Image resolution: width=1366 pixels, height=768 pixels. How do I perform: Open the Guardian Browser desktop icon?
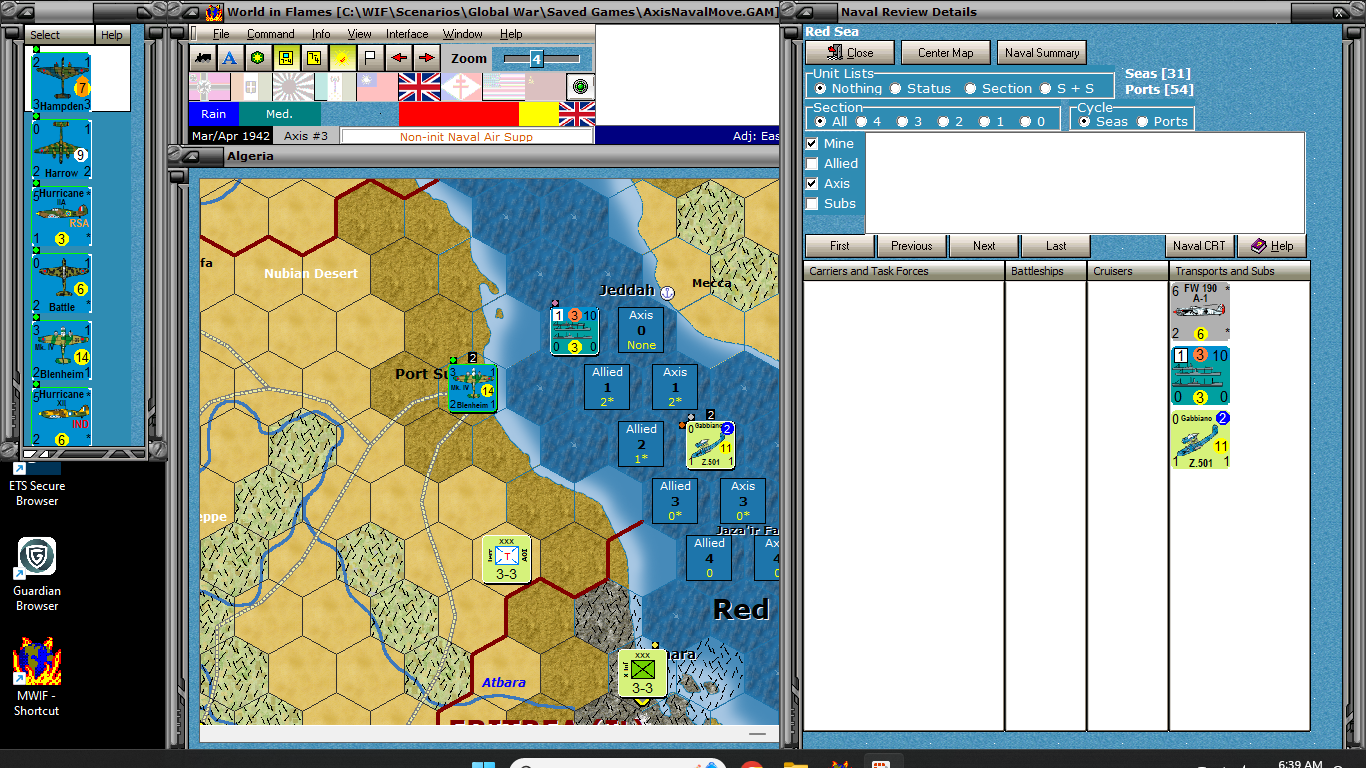[x=37, y=574]
